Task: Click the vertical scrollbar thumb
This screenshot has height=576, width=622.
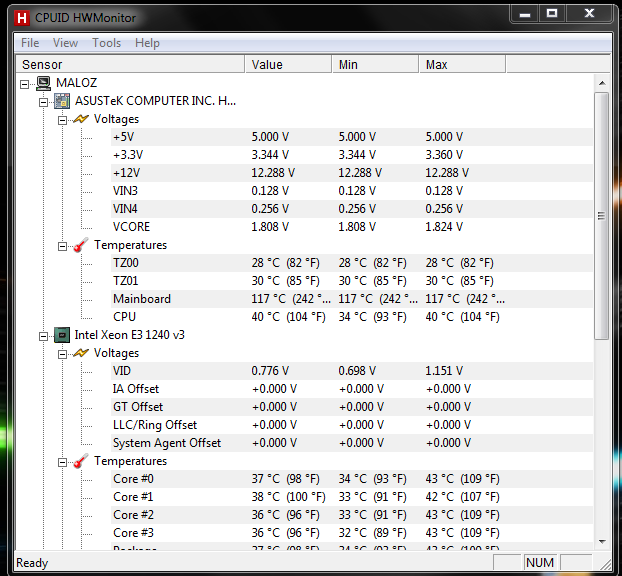Action: [x=602, y=216]
